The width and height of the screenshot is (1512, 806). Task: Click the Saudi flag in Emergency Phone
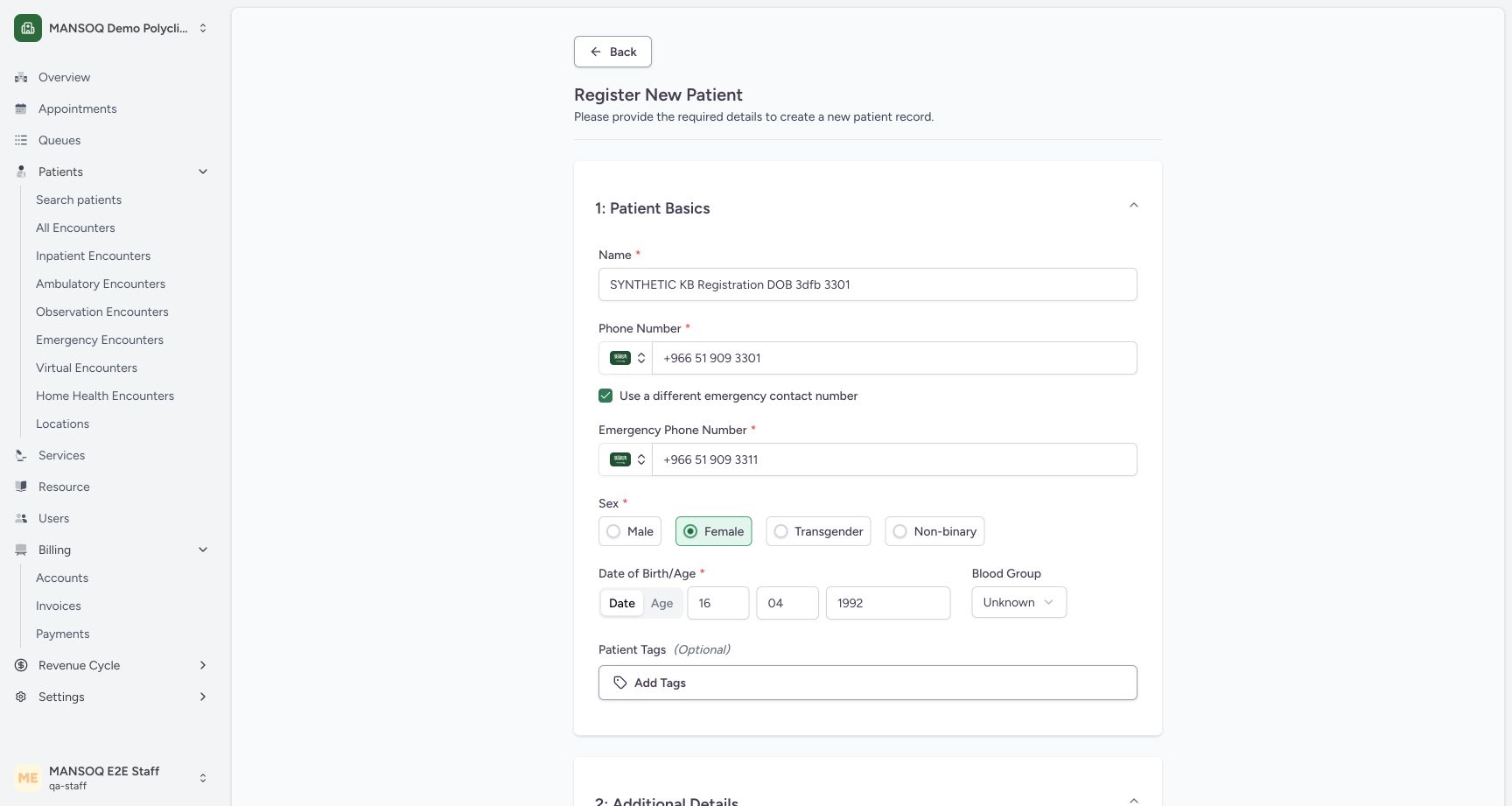tap(620, 459)
